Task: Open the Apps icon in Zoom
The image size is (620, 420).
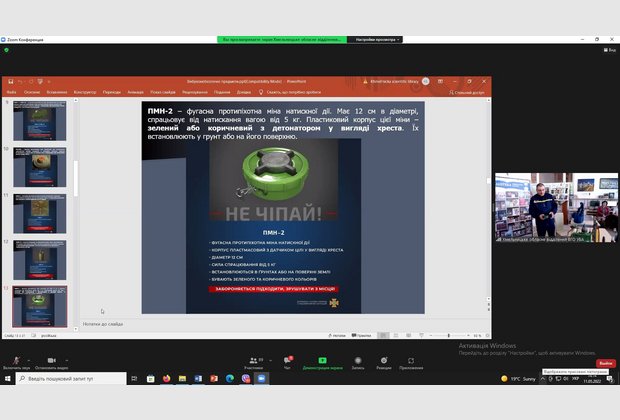Action: pos(411,360)
